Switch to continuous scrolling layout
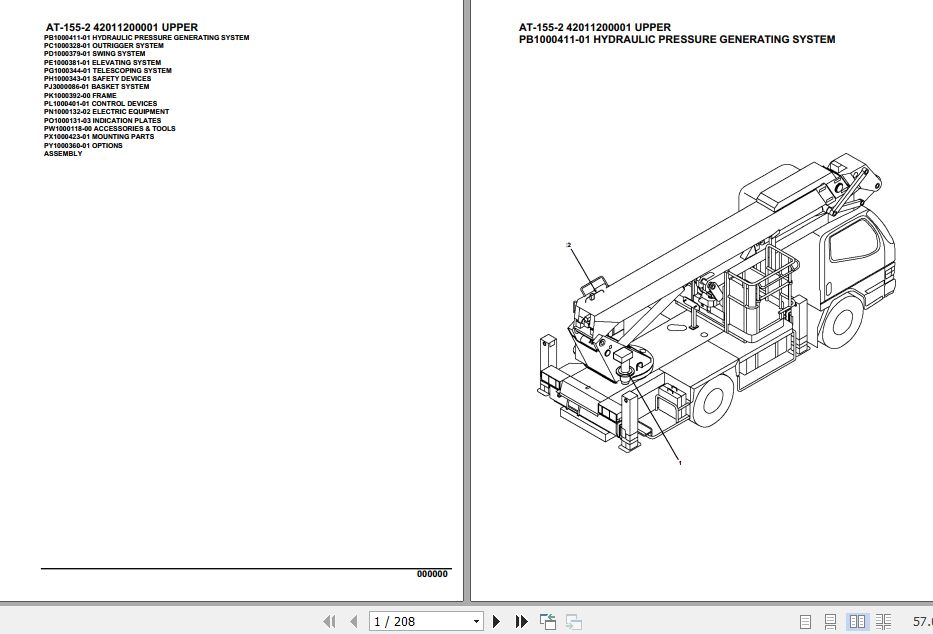Viewport: 933px width, 634px height. (x=830, y=621)
